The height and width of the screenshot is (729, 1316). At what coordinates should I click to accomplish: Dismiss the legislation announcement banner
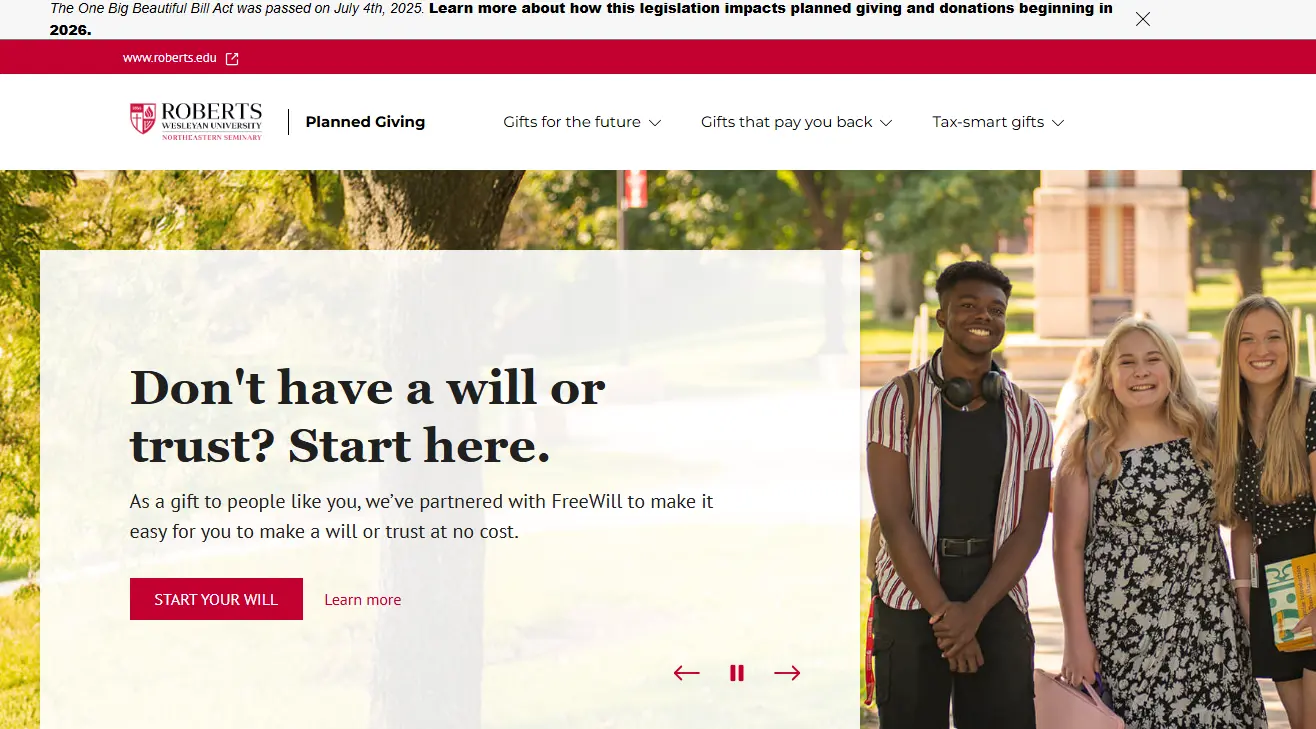1143,19
